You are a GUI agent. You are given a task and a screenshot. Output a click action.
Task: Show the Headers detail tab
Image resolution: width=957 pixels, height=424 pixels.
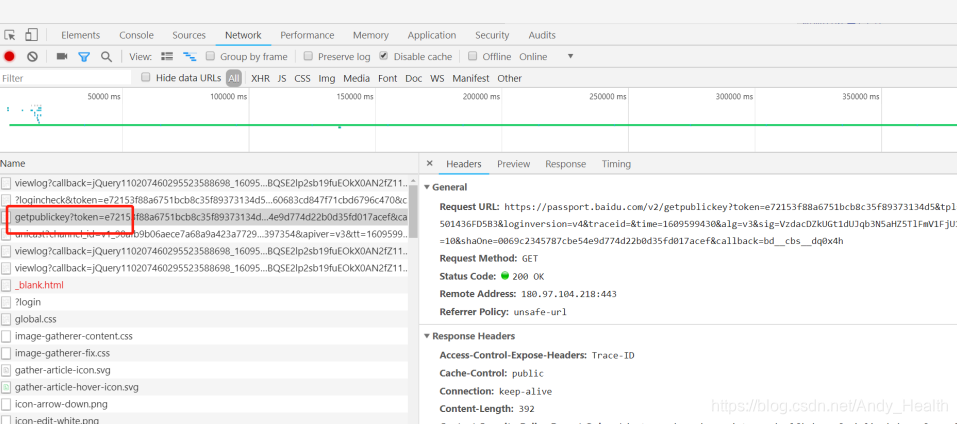coord(464,164)
